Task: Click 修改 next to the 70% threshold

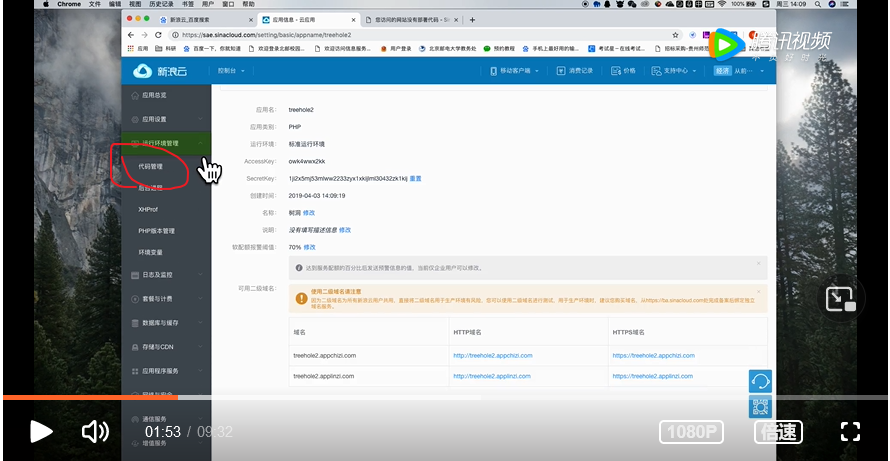Action: (309, 247)
